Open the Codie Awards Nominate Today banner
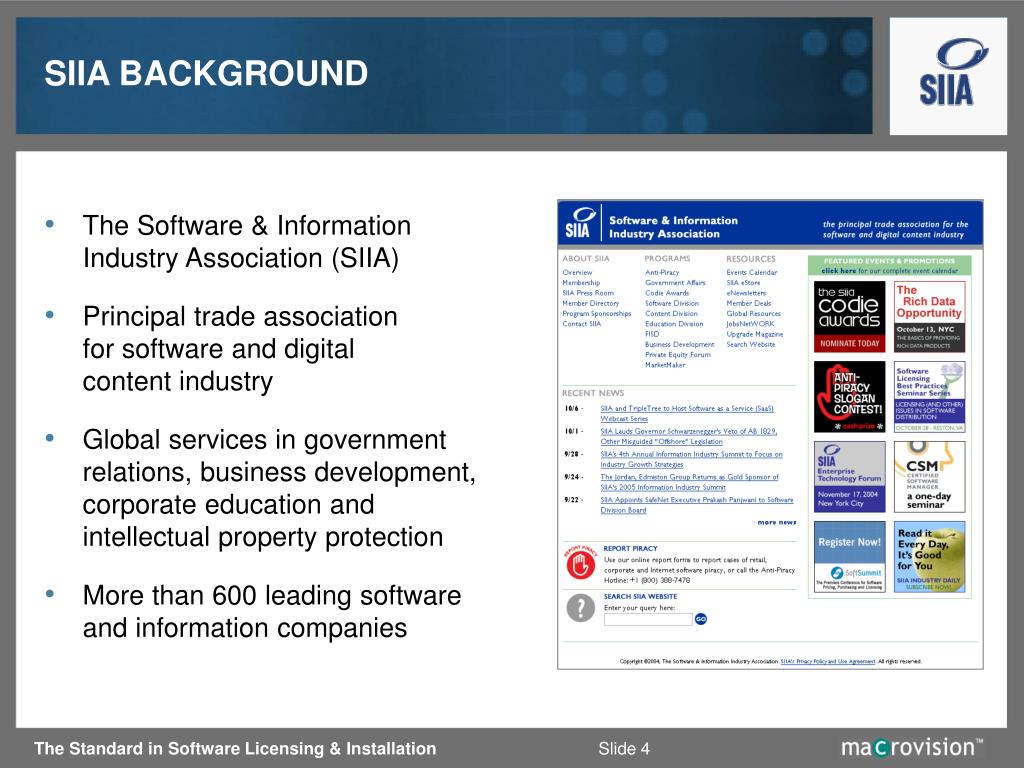 pos(850,317)
